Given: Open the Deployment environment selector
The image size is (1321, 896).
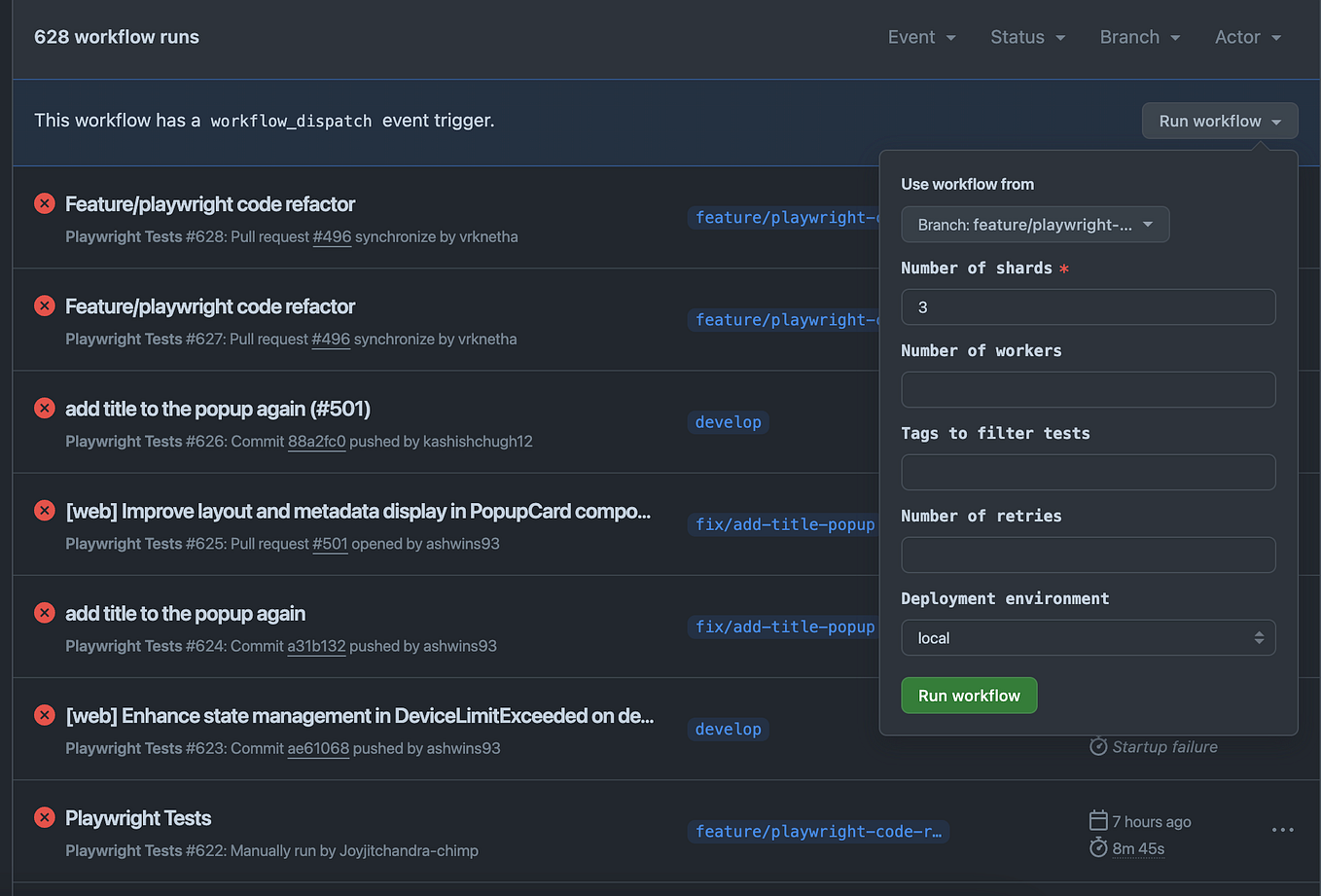Looking at the screenshot, I should pyautogui.click(x=1089, y=637).
